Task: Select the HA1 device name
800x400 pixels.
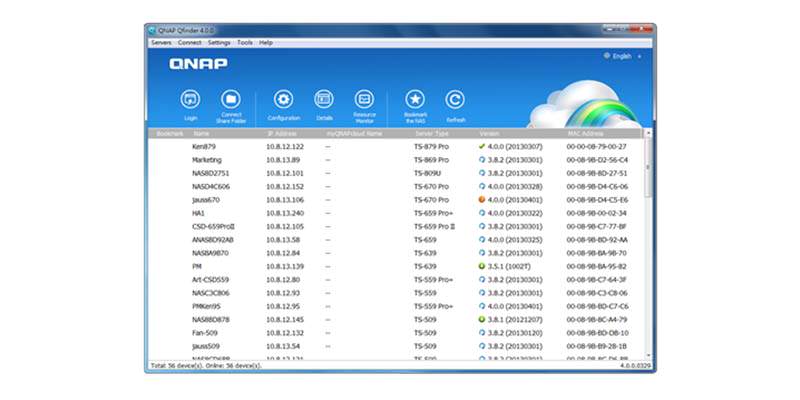Action: pyautogui.click(x=198, y=213)
